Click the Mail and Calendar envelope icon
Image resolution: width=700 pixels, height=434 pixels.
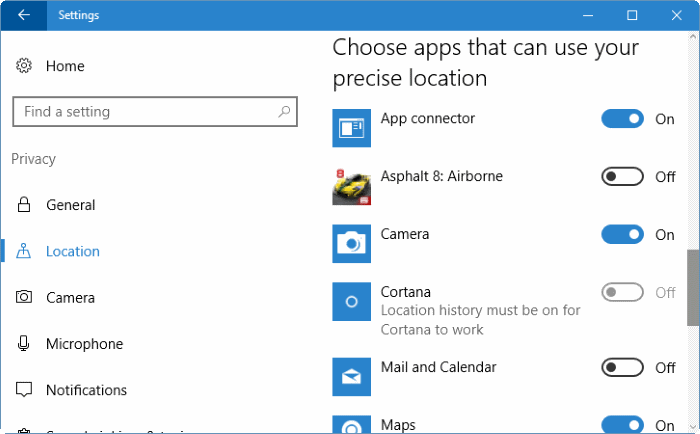(x=351, y=377)
